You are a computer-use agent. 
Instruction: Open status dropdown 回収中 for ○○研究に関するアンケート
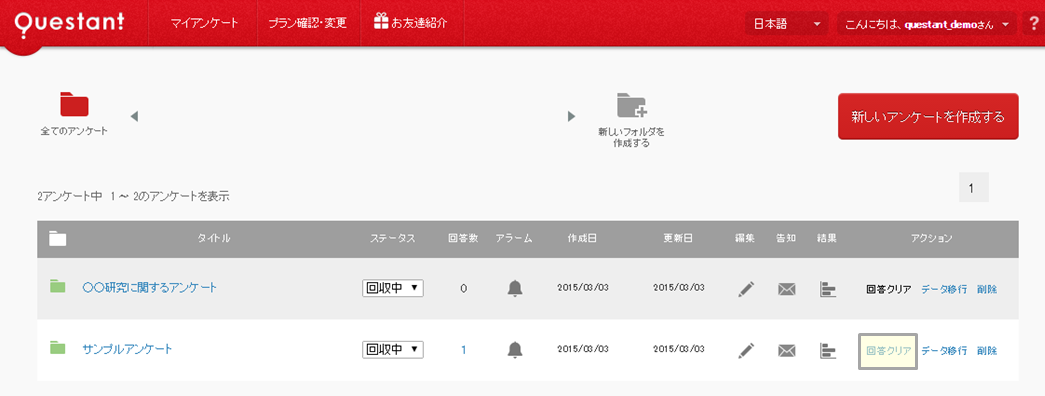(x=393, y=288)
